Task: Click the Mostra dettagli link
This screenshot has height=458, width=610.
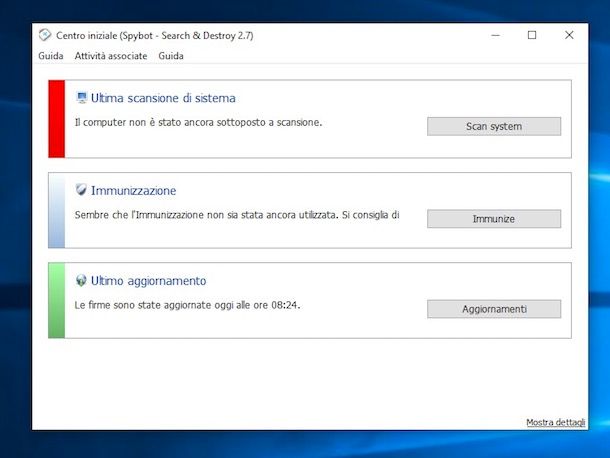Action: coord(556,422)
